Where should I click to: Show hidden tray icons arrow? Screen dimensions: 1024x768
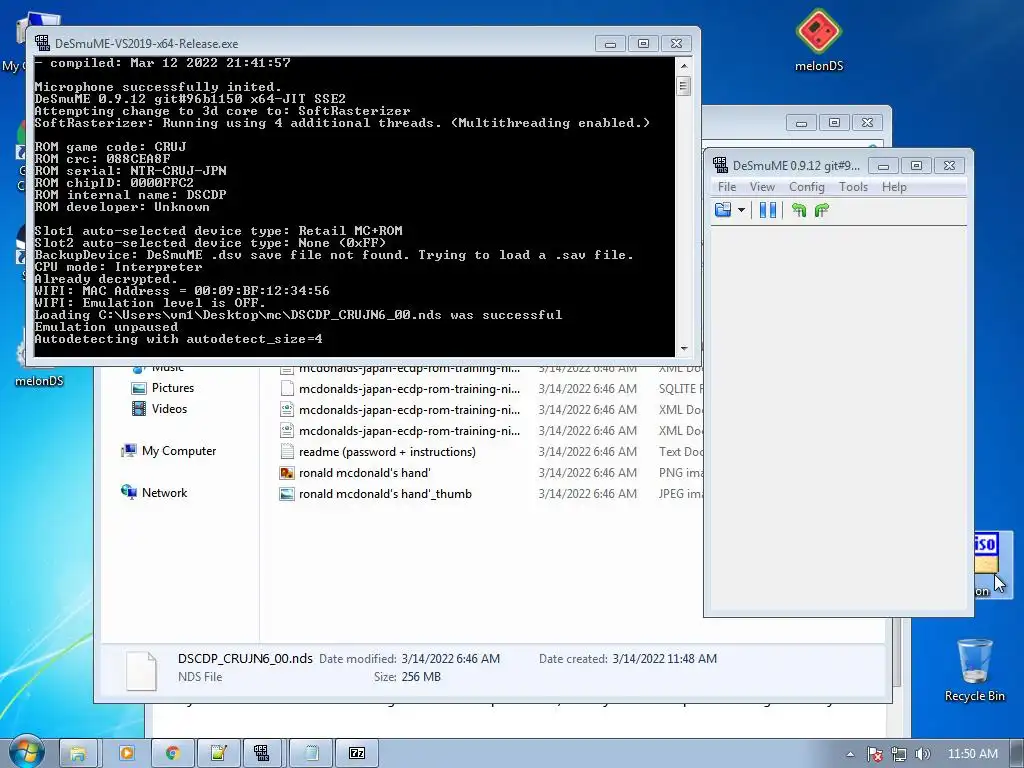point(850,754)
